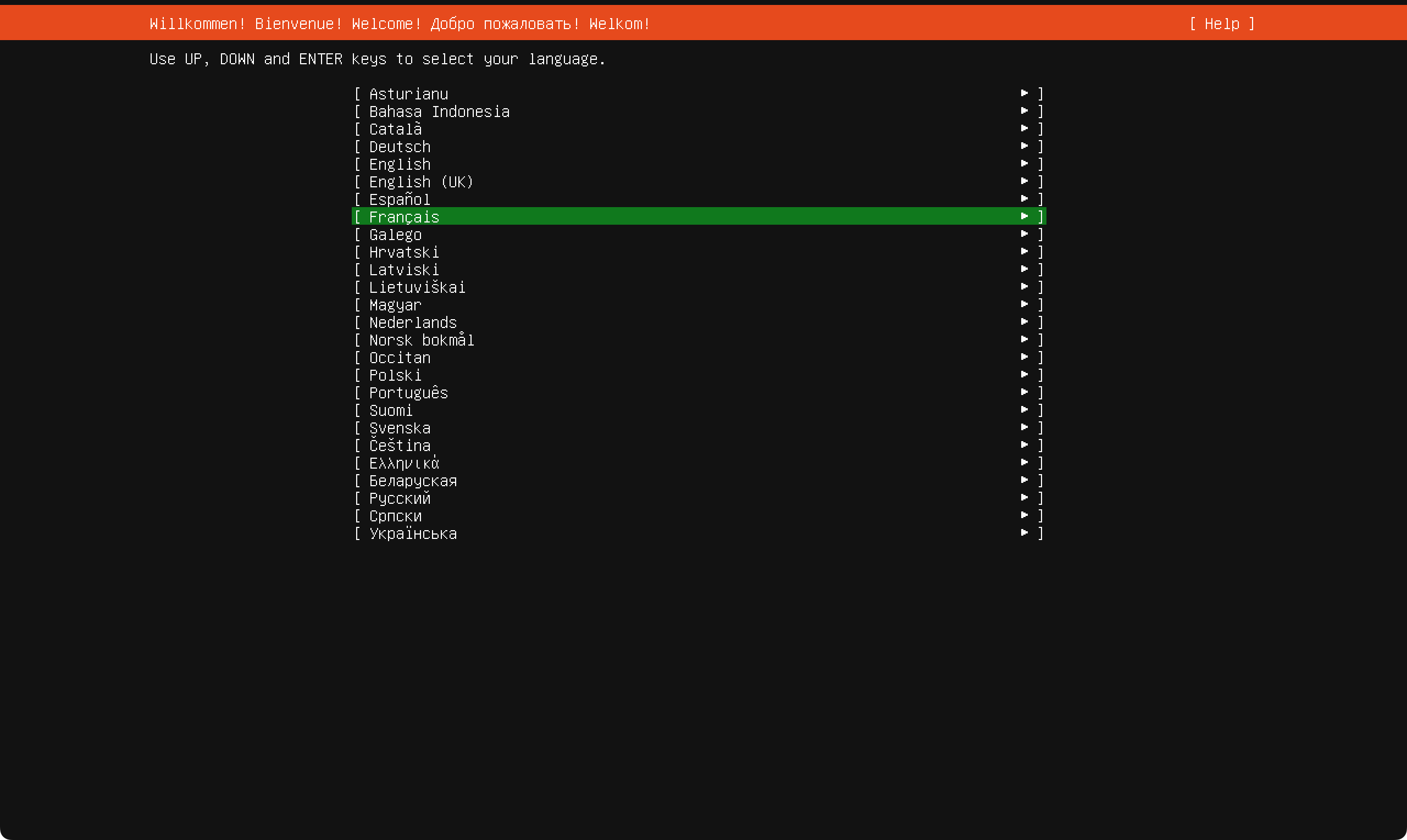Screen dimensions: 1407x840
Task: Click the arrow icon on Asturianu row
Action: pyautogui.click(x=1024, y=93)
